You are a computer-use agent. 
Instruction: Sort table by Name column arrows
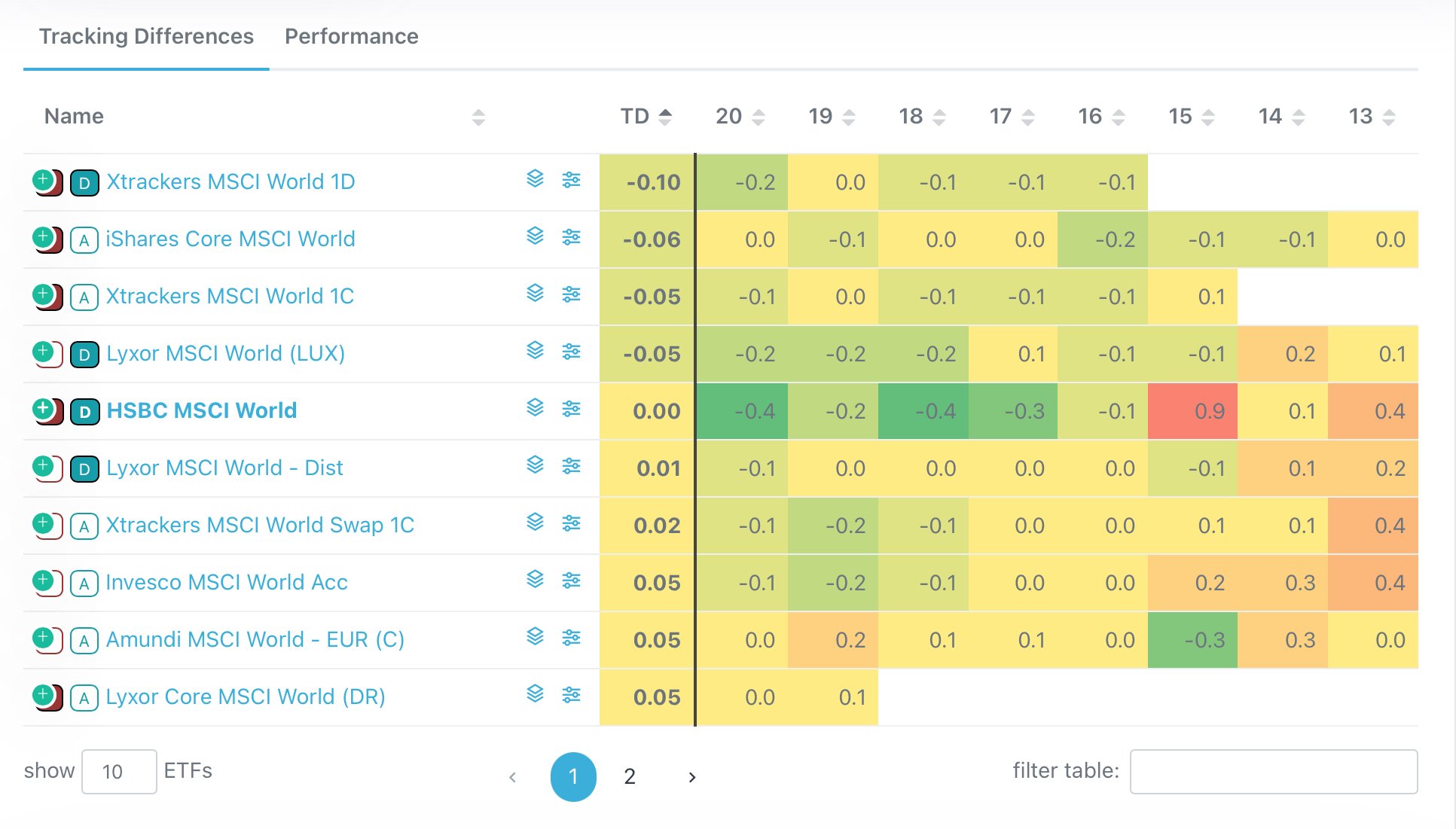tap(478, 117)
